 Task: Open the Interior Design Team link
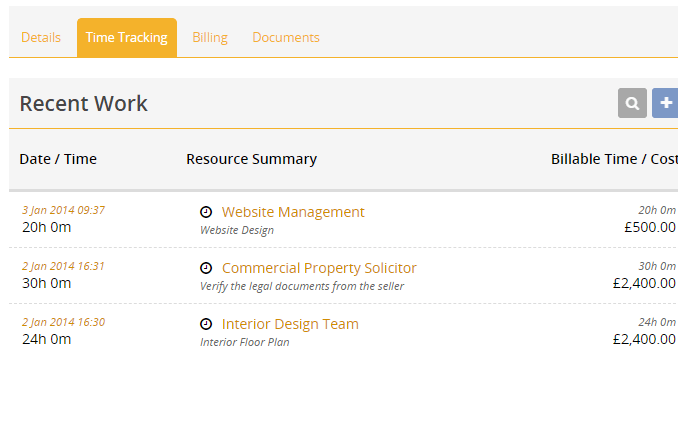coord(290,324)
